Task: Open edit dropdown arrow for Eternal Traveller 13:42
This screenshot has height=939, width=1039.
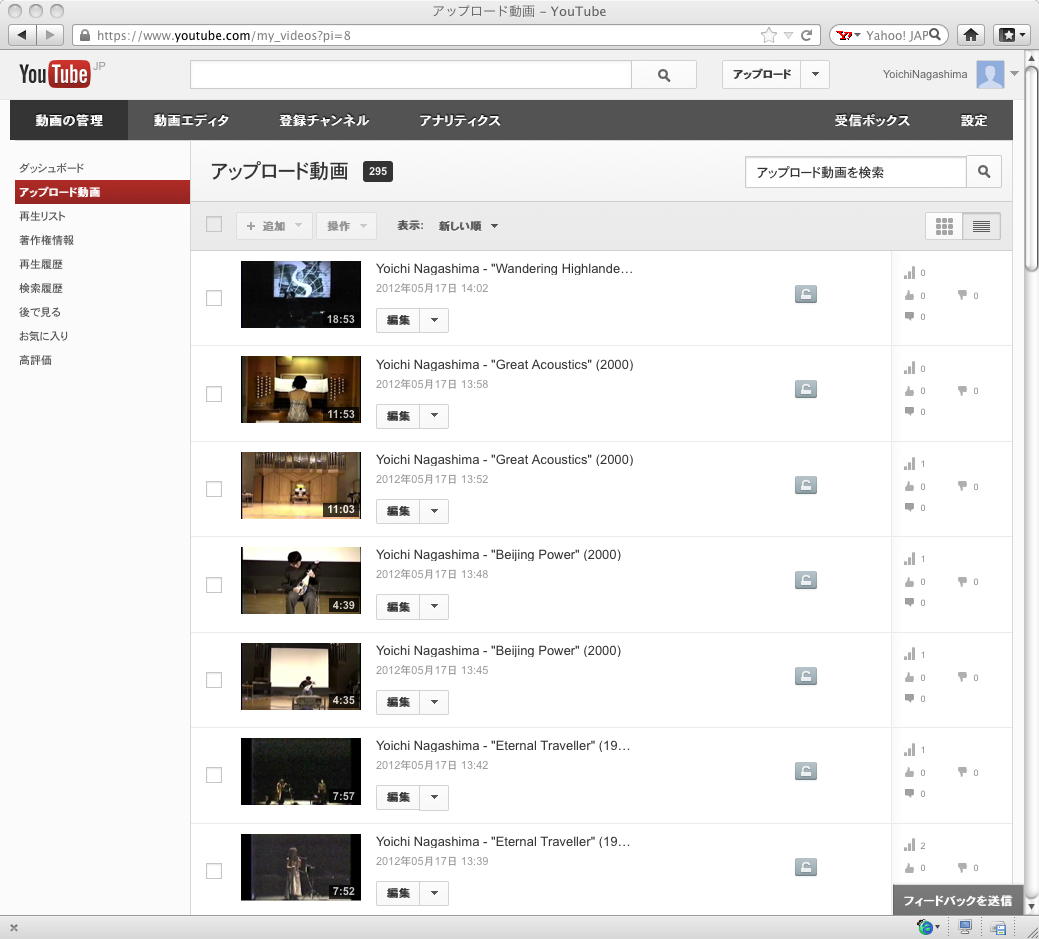Action: click(x=434, y=797)
